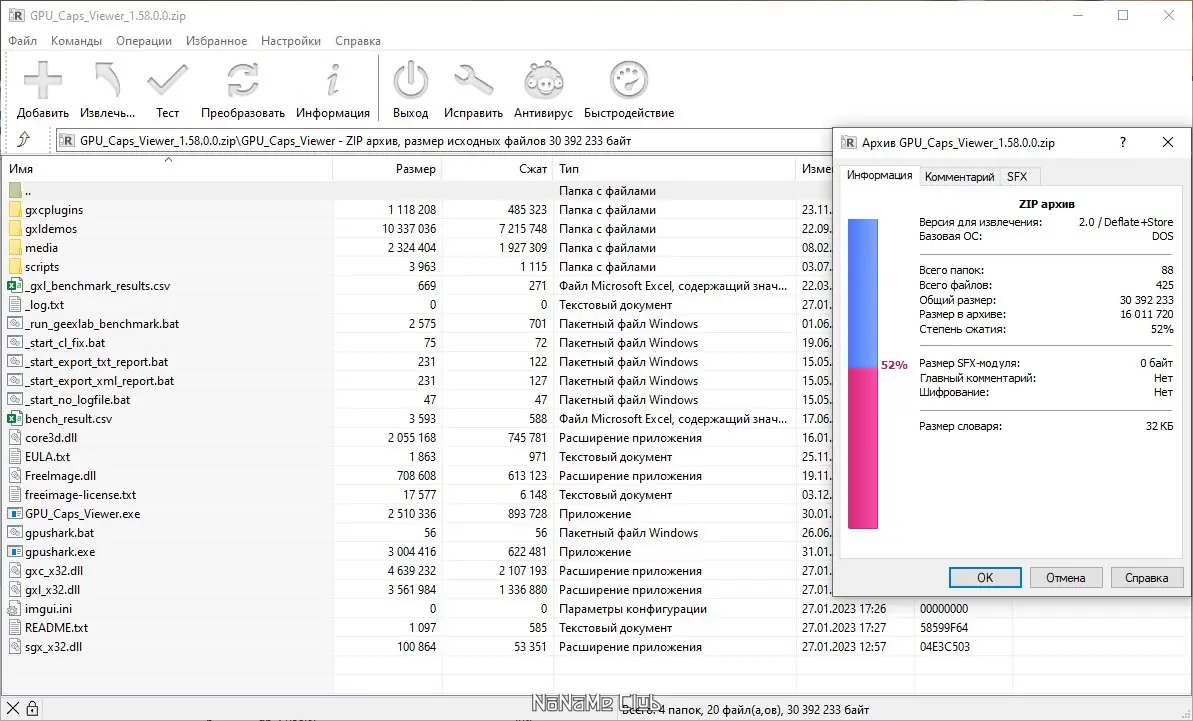The image size is (1193, 721).
Task: Click the up-one-level arrow icon
Action: click(26, 140)
